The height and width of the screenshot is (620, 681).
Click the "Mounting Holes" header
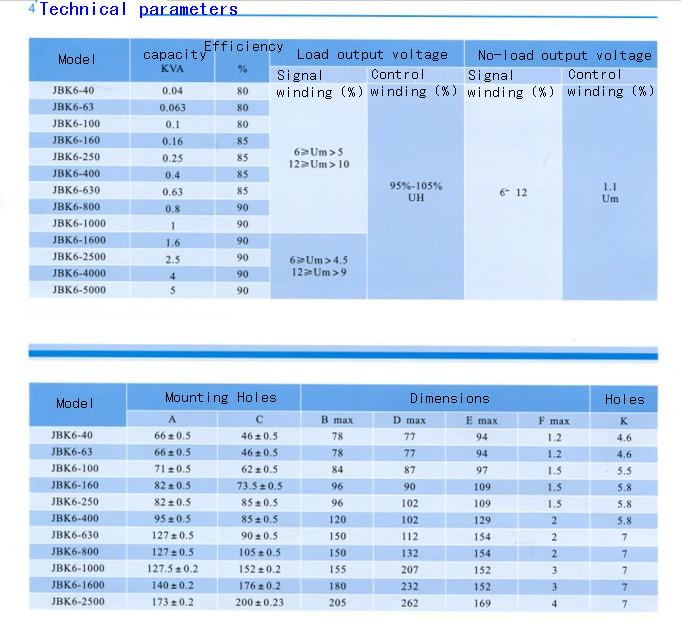click(221, 397)
